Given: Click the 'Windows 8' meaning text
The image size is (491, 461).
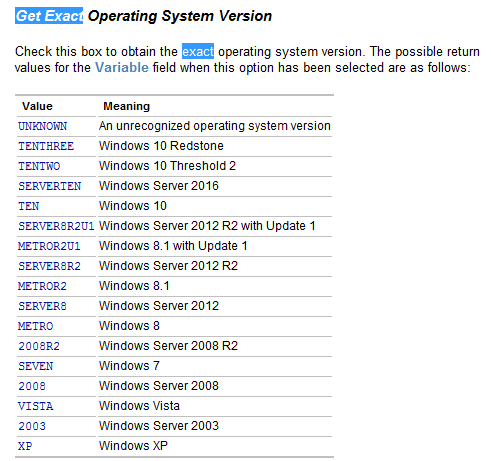Looking at the screenshot, I should pyautogui.click(x=129, y=326).
